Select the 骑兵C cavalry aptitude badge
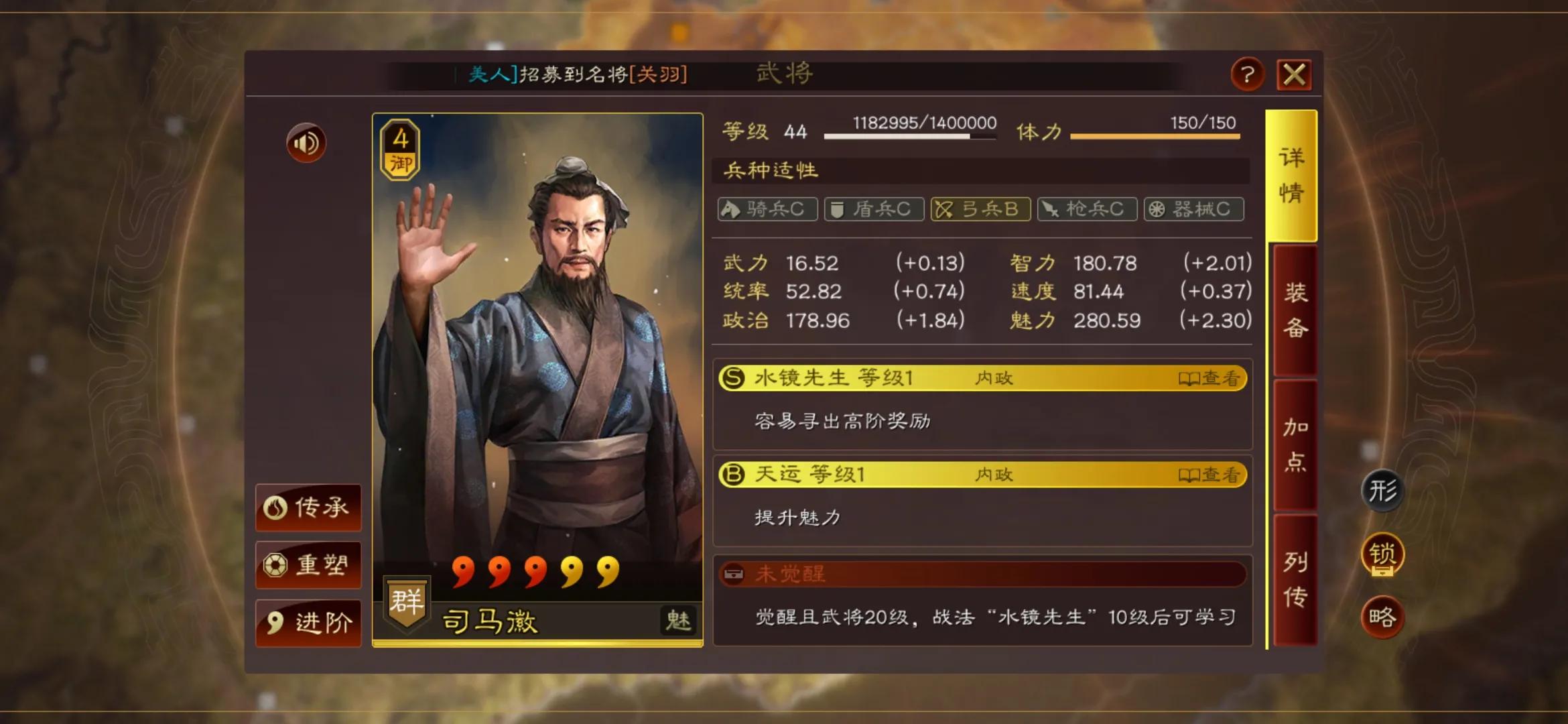 (767, 209)
